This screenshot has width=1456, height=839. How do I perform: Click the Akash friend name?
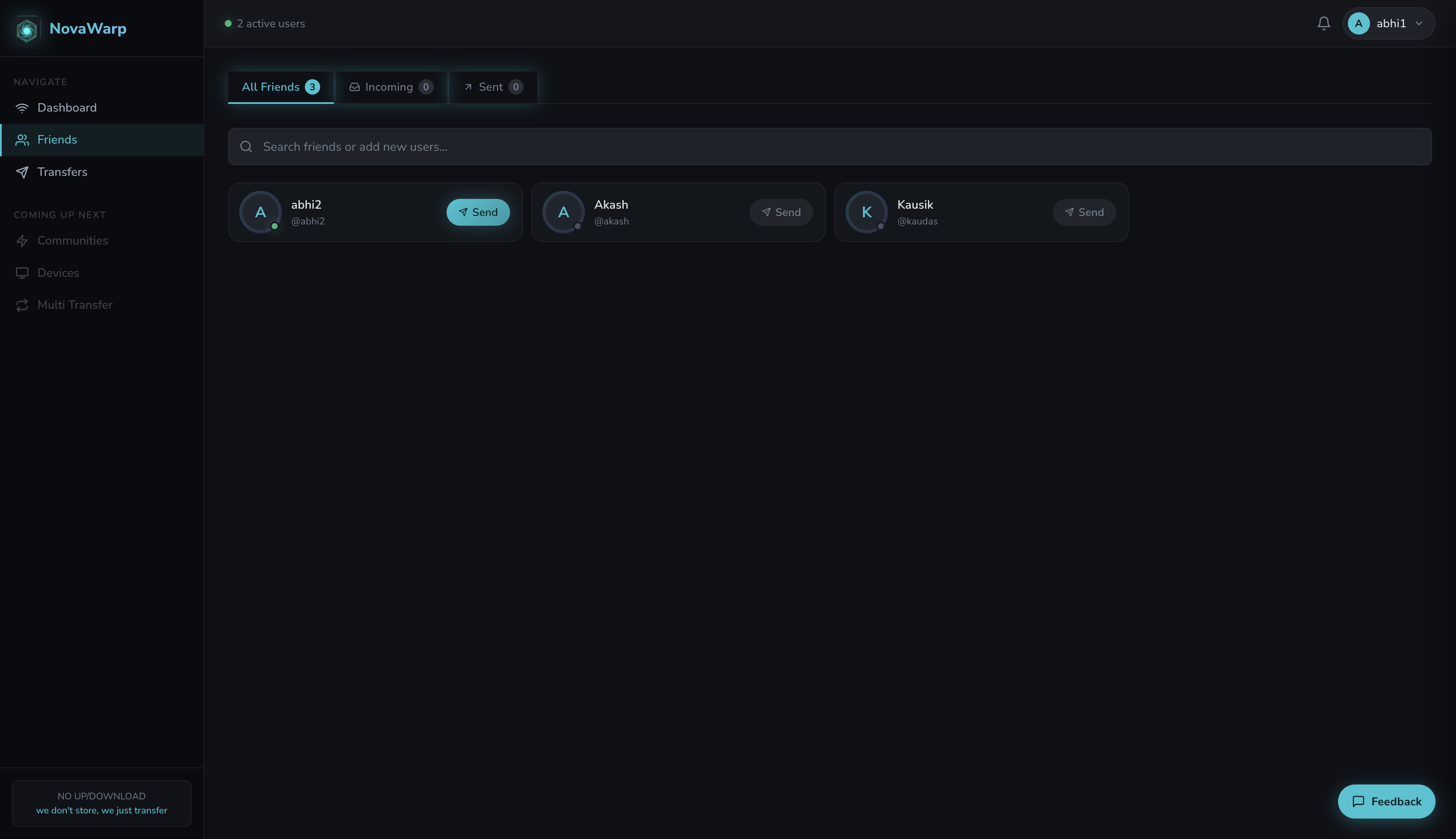610,204
